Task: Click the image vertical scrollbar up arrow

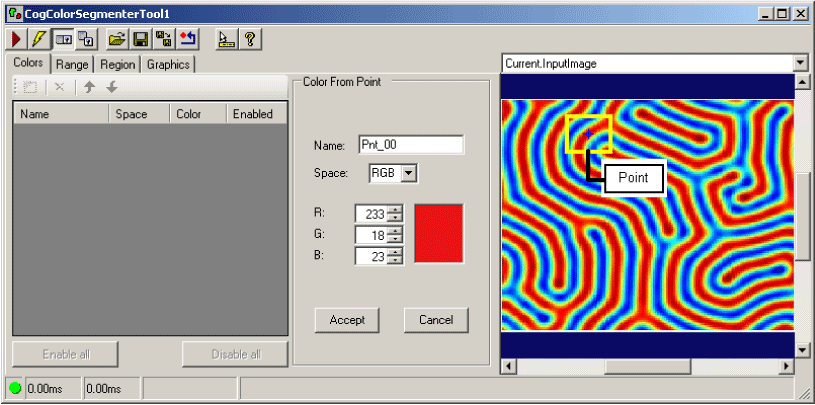Action: [x=803, y=82]
